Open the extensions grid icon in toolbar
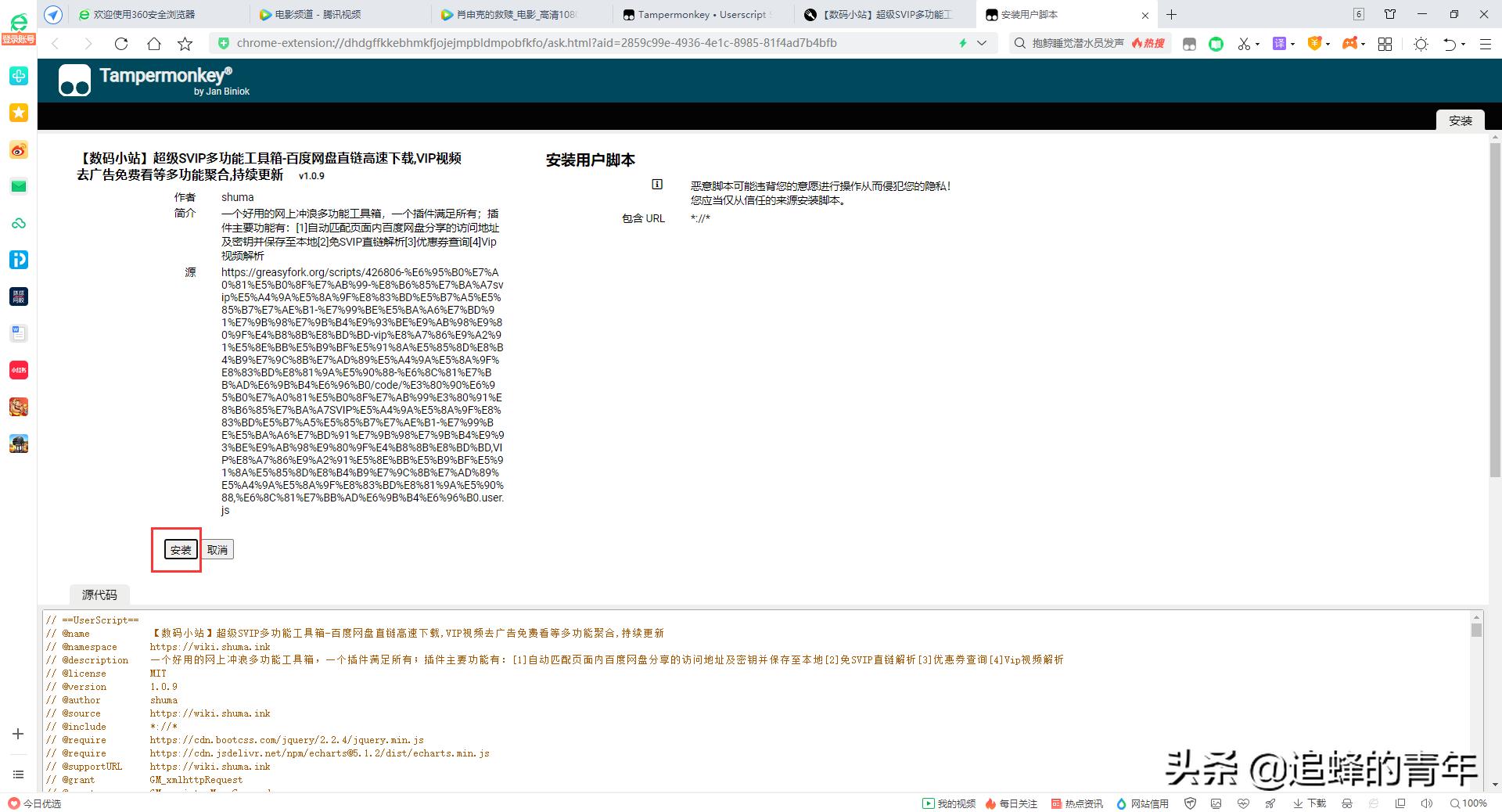This screenshot has height=812, width=1502. coord(1385,44)
